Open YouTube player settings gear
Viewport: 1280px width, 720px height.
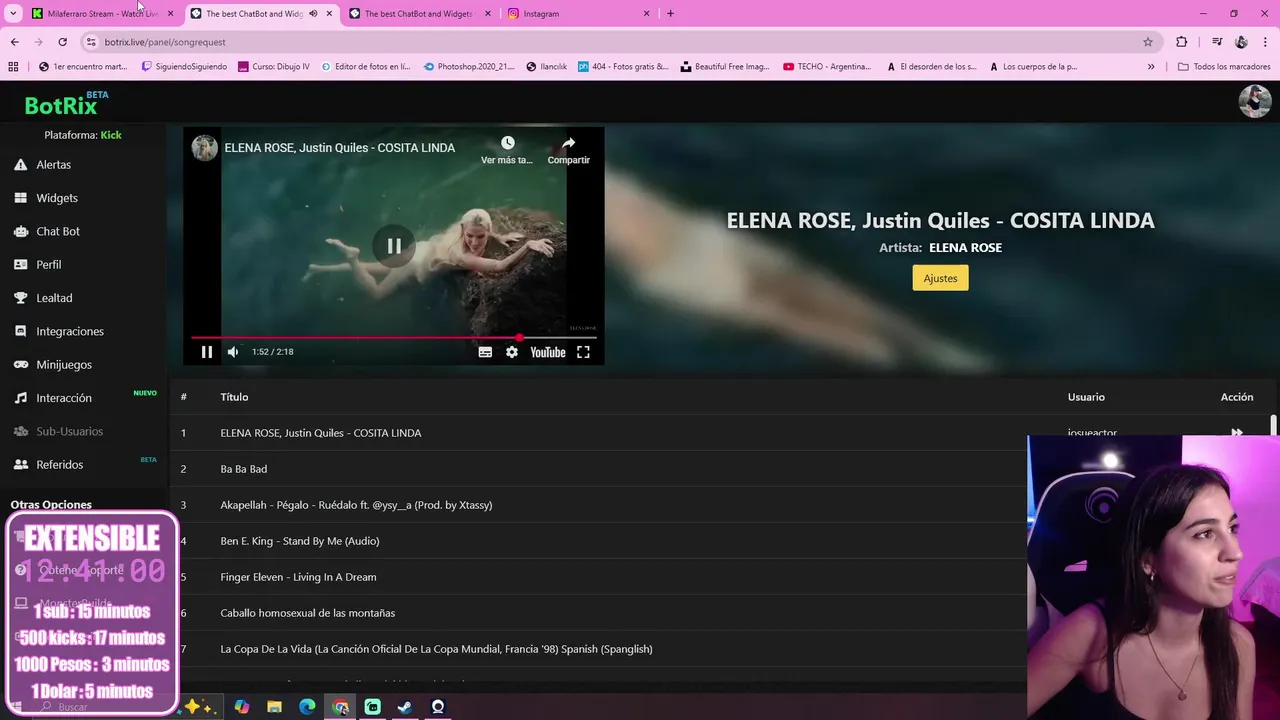click(512, 352)
